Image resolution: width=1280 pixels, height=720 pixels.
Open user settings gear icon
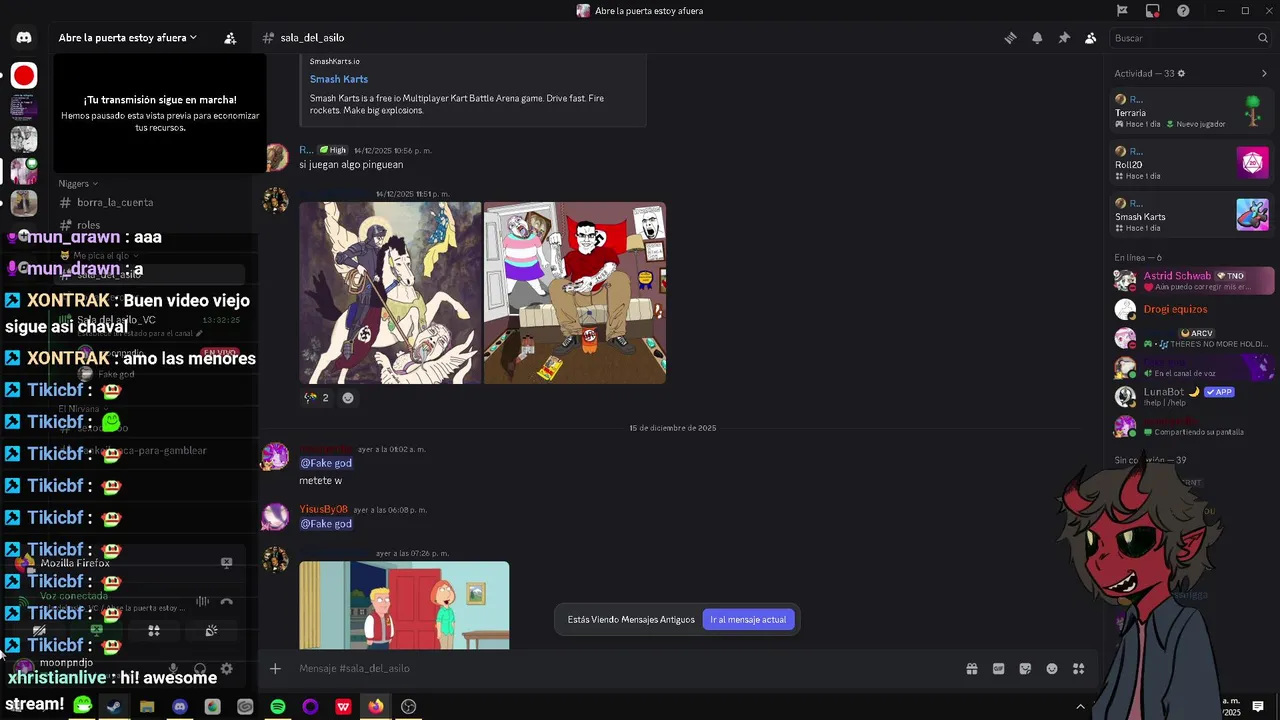227,669
